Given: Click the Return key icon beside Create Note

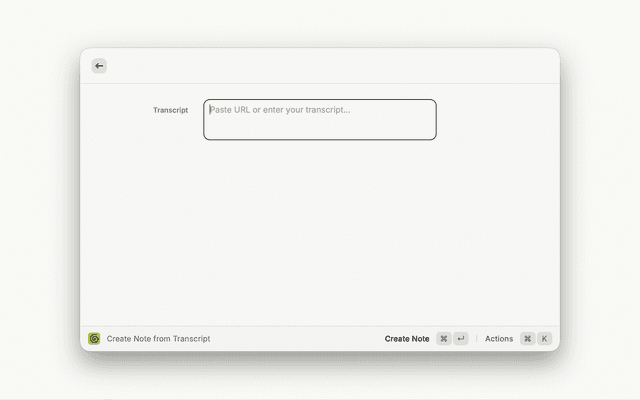Looking at the screenshot, I should coord(461,339).
